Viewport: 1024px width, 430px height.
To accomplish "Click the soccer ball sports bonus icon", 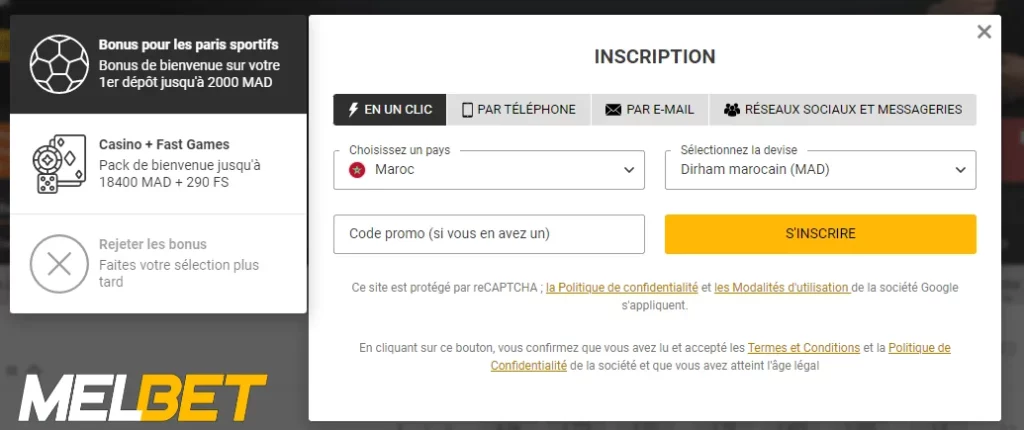I will 60,64.
